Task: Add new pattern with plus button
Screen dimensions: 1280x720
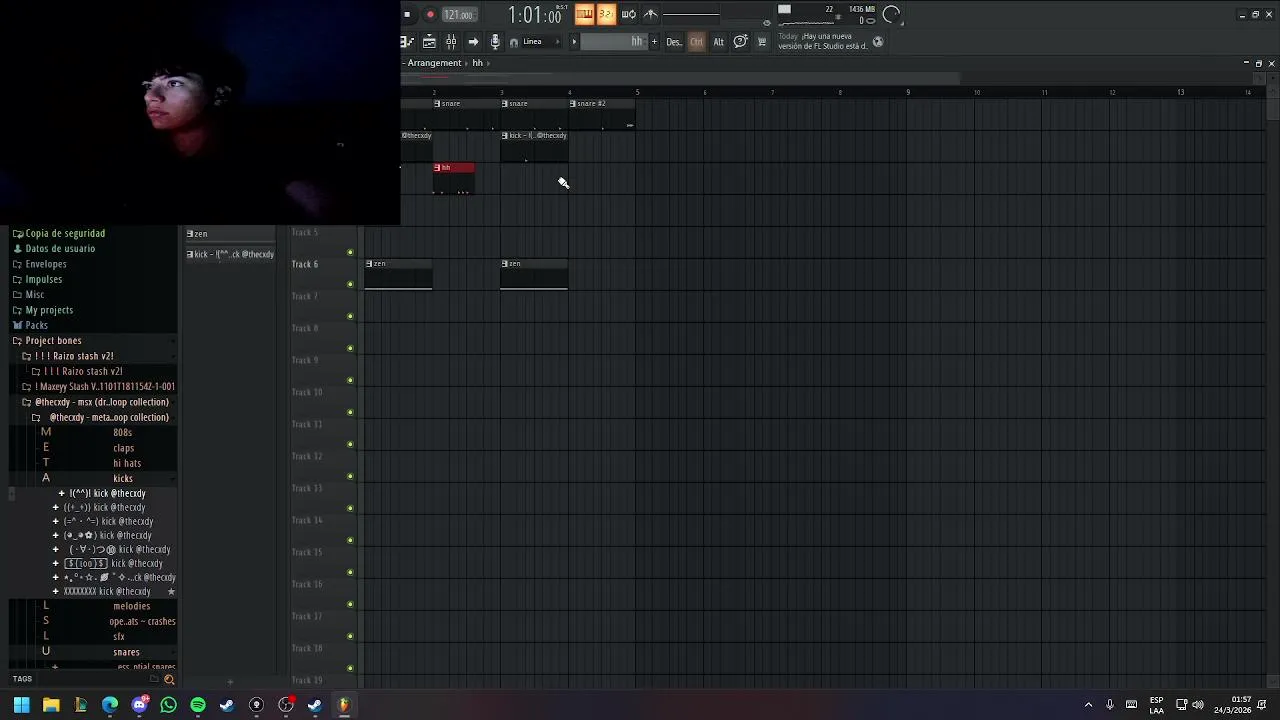Action: coord(654,41)
